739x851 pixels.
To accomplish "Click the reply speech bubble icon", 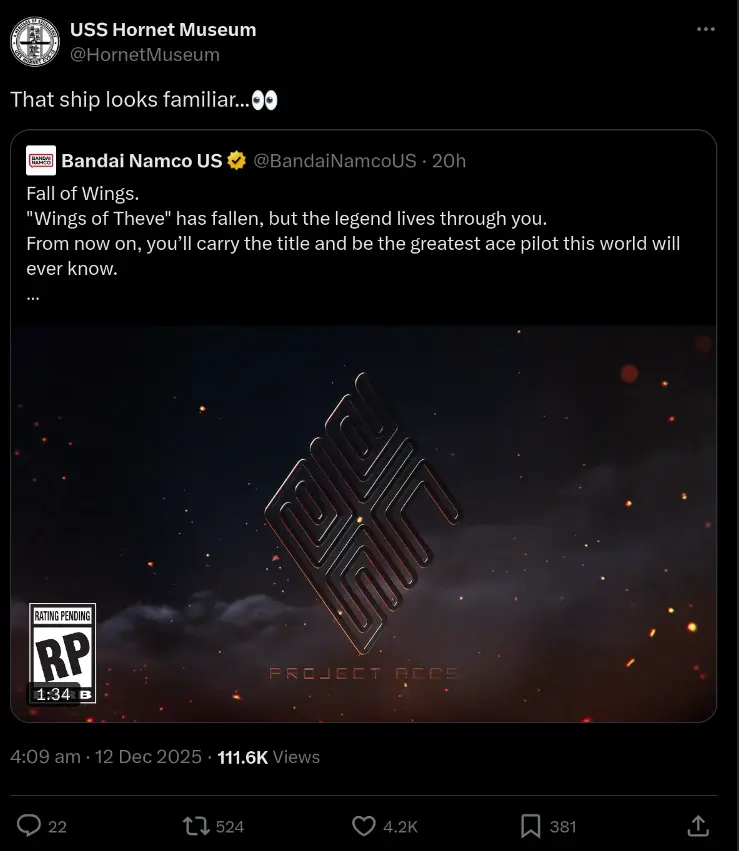I will click(x=29, y=826).
